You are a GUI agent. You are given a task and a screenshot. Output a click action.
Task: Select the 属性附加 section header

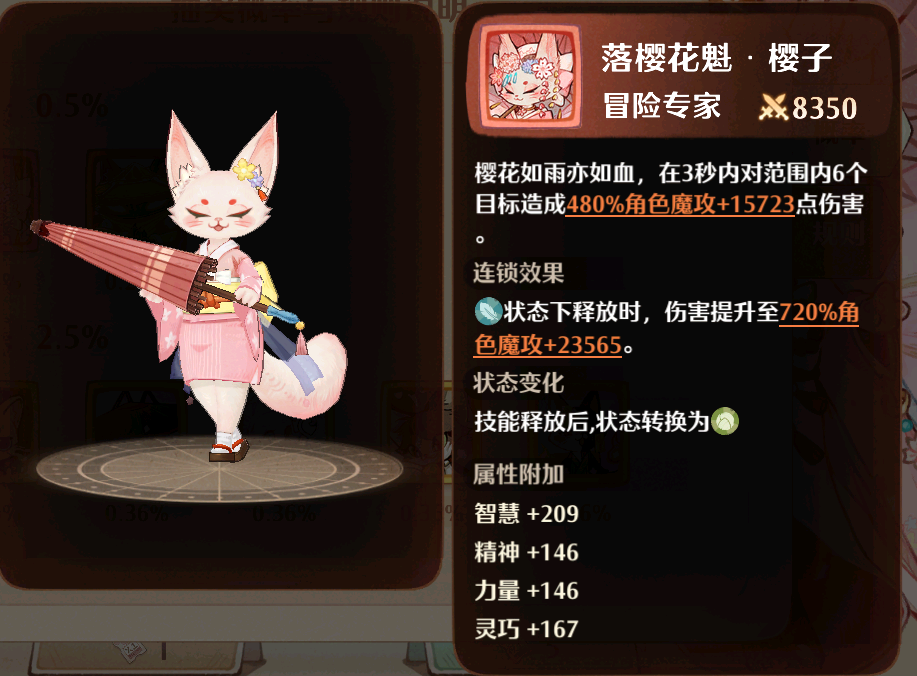coord(518,474)
